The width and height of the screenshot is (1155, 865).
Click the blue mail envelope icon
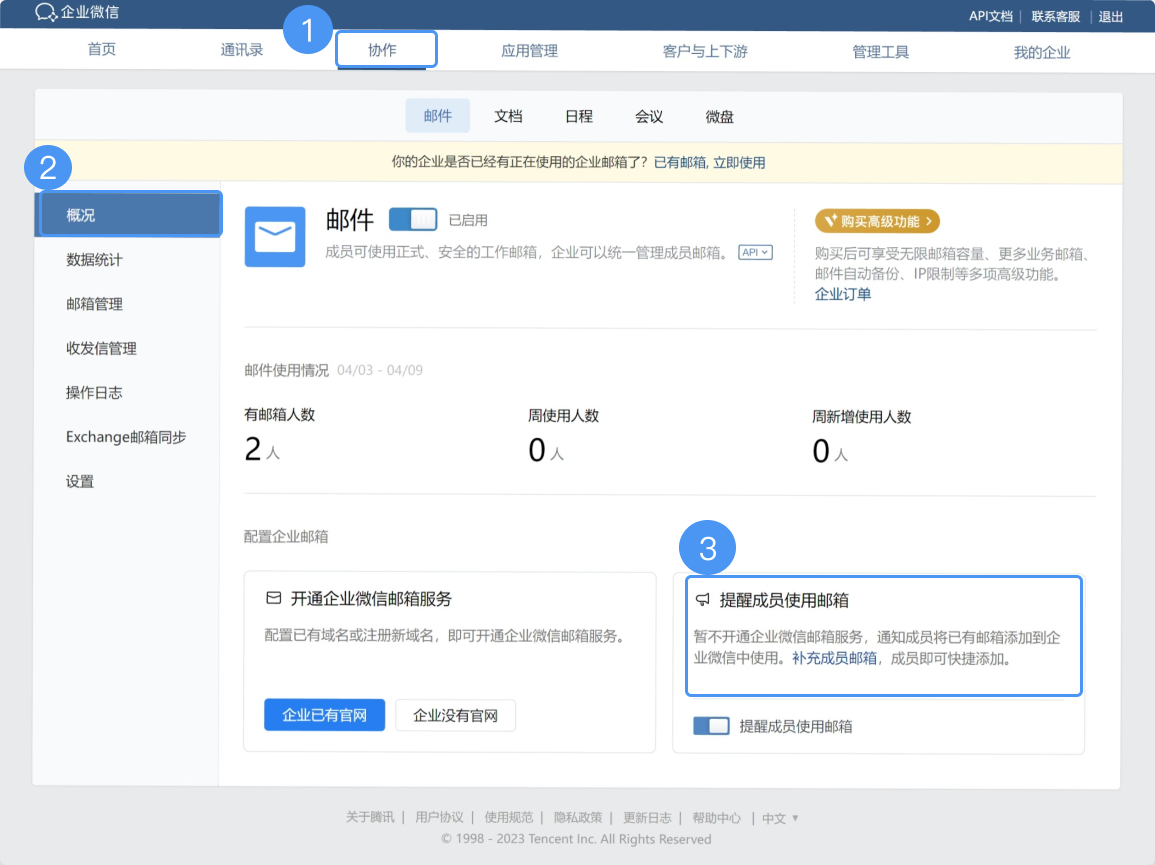pos(275,237)
